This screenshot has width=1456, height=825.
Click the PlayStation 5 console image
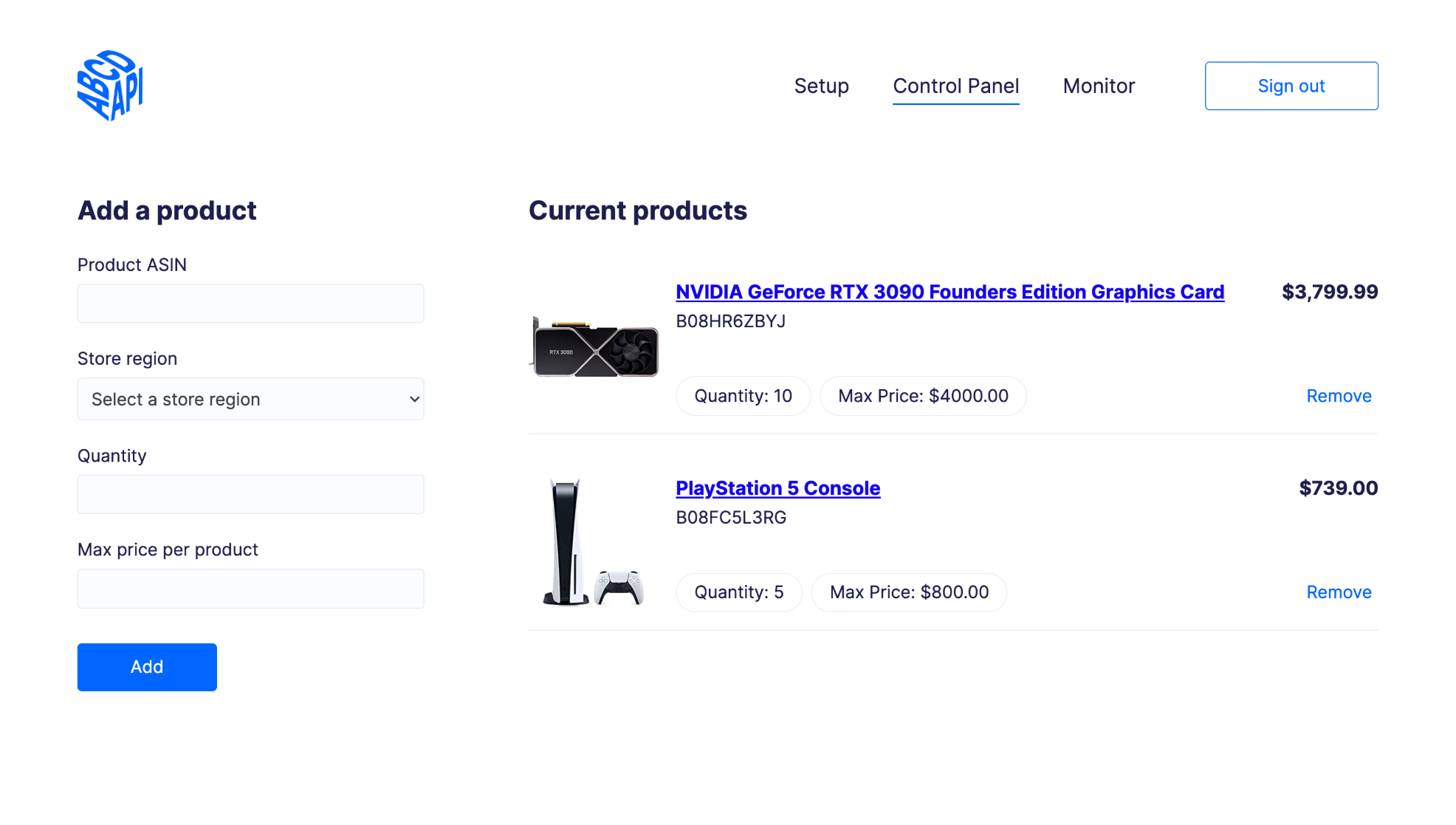tap(591, 543)
